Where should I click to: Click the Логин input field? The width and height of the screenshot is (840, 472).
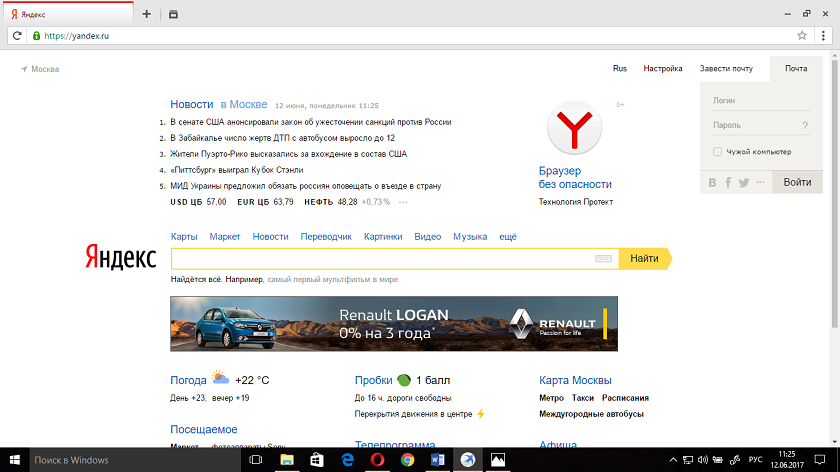click(x=761, y=101)
